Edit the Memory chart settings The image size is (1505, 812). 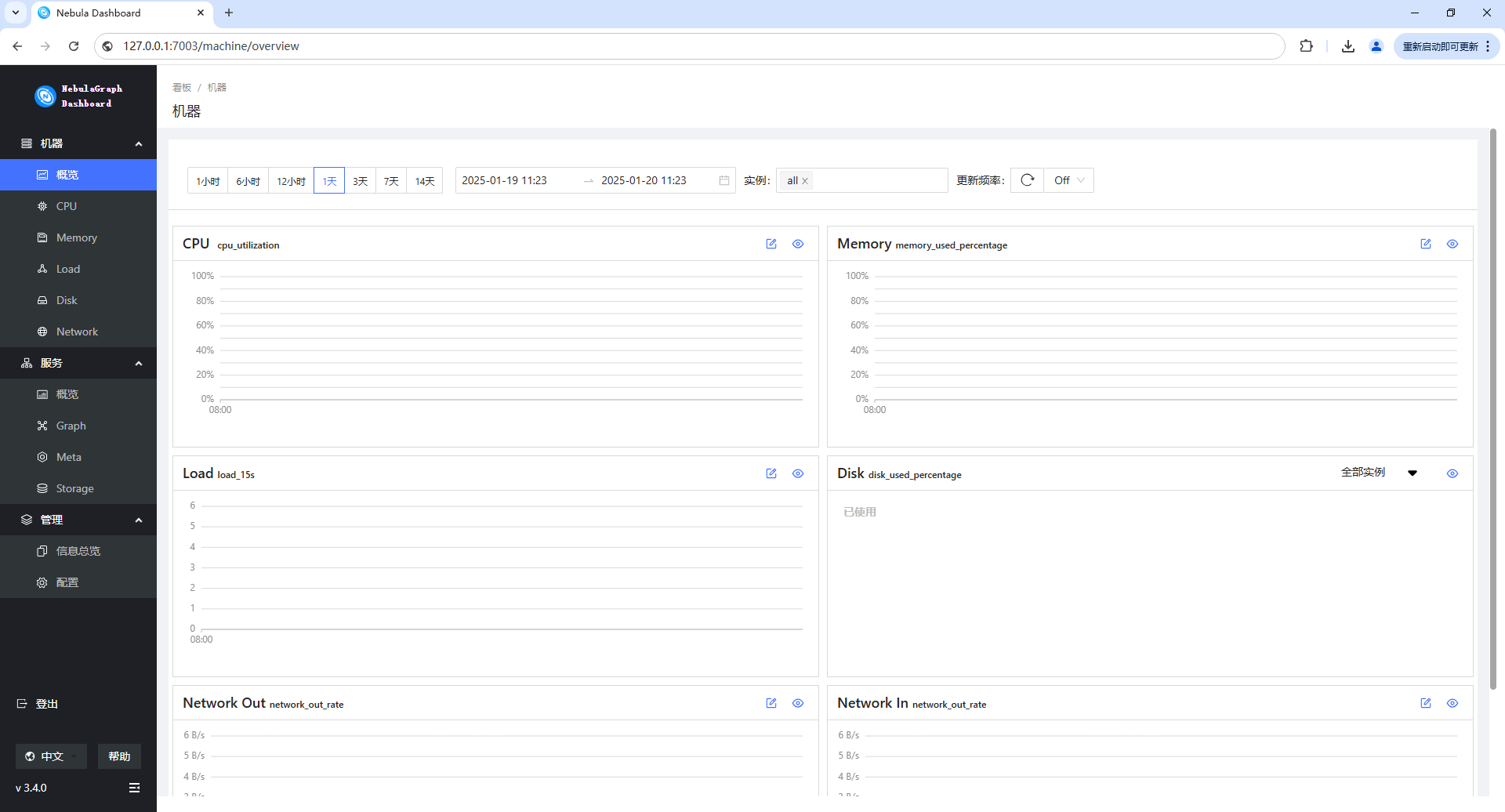click(1426, 244)
